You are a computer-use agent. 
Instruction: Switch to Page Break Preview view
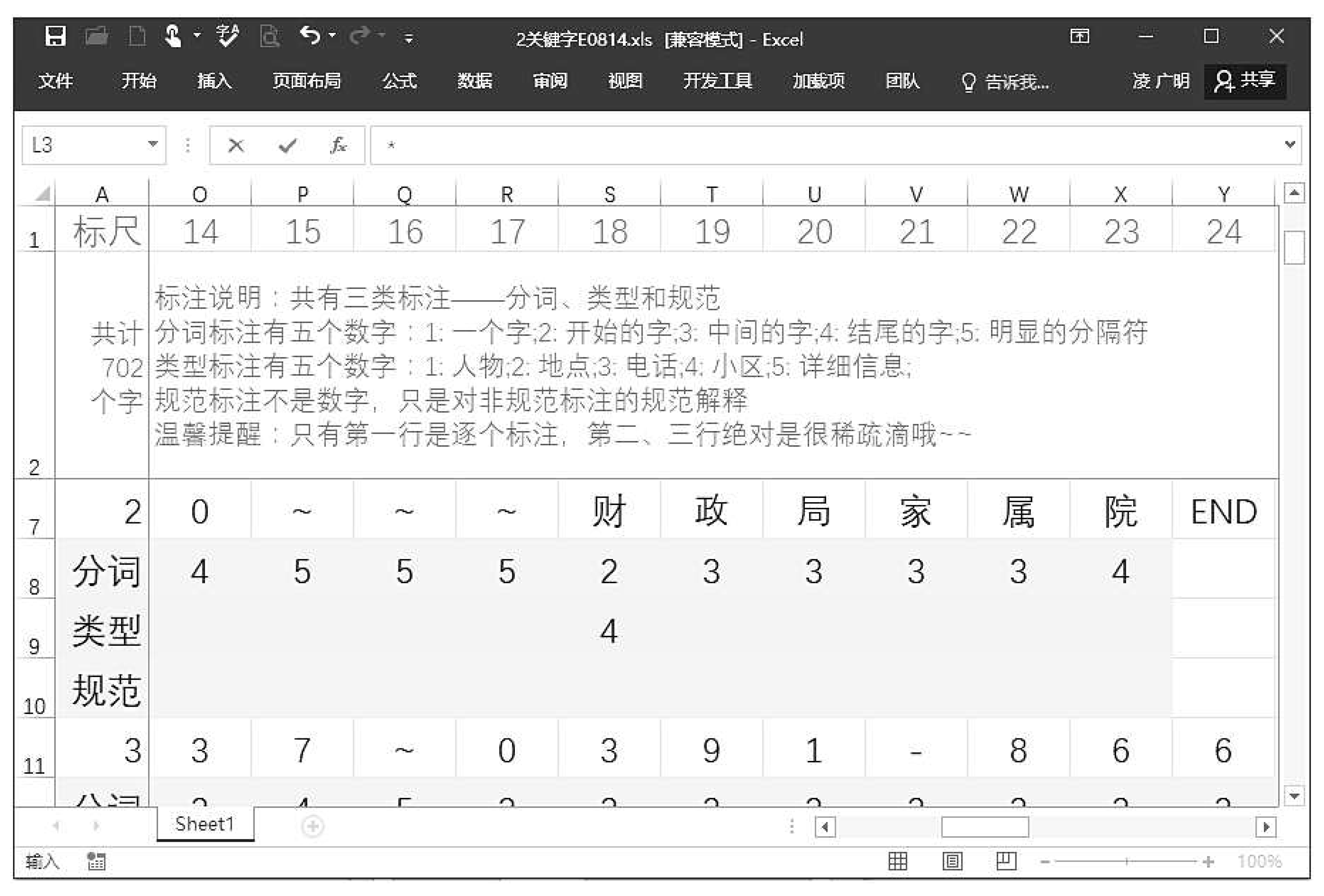point(1006,861)
